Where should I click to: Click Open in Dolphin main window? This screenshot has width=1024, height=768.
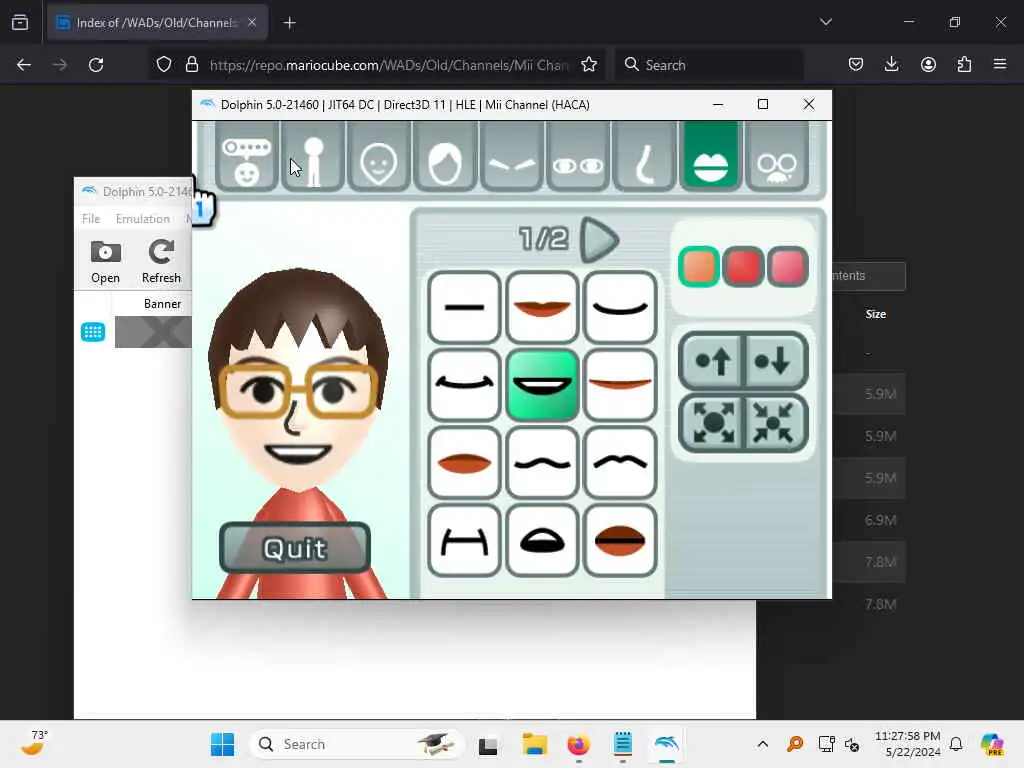pos(105,262)
